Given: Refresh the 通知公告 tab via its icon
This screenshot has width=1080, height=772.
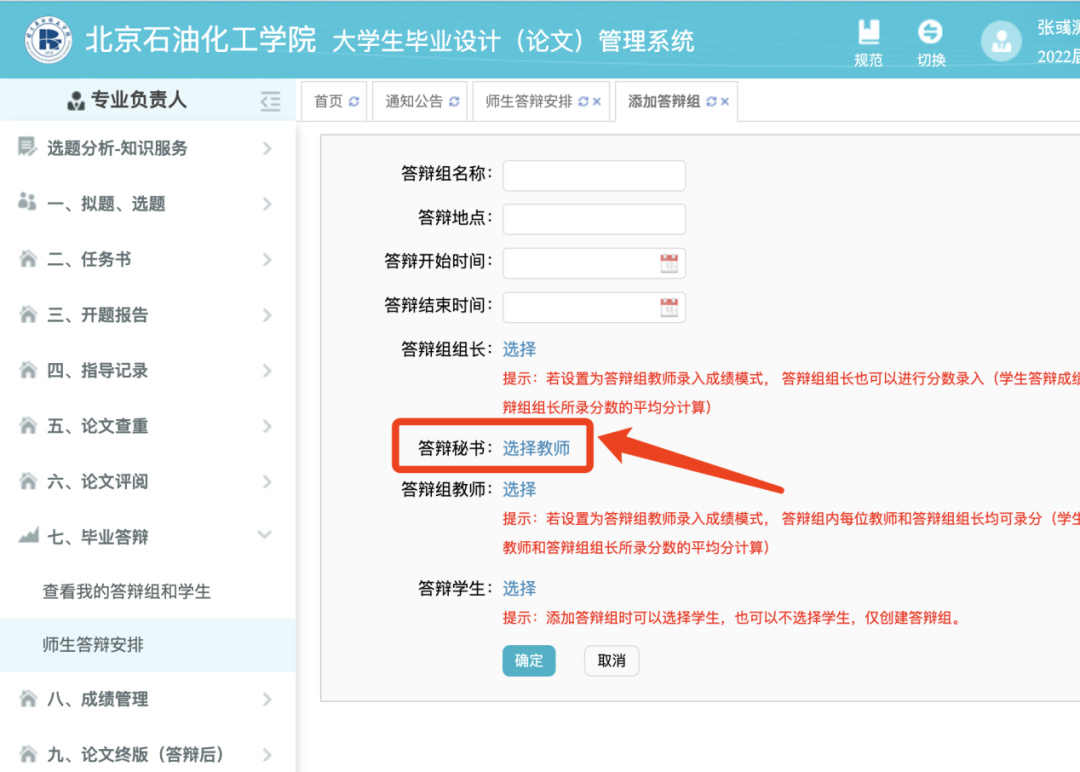Looking at the screenshot, I should 454,102.
